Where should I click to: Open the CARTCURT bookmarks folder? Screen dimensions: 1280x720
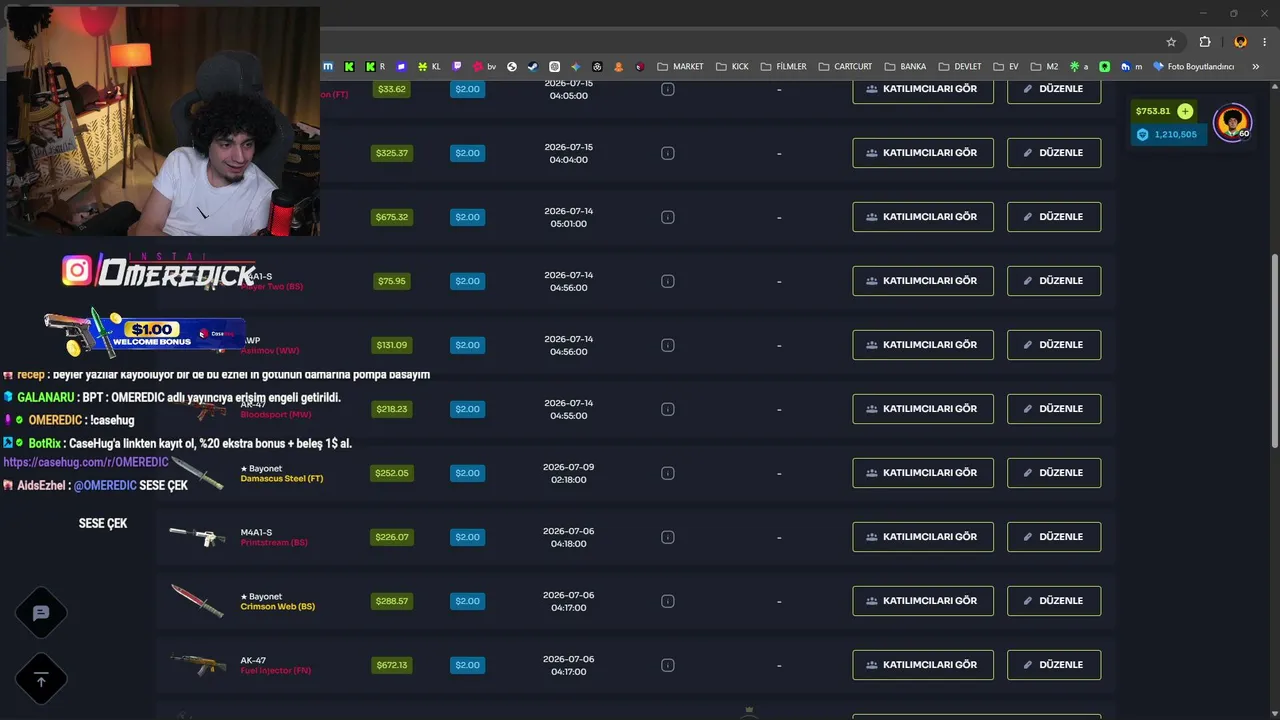845,67
